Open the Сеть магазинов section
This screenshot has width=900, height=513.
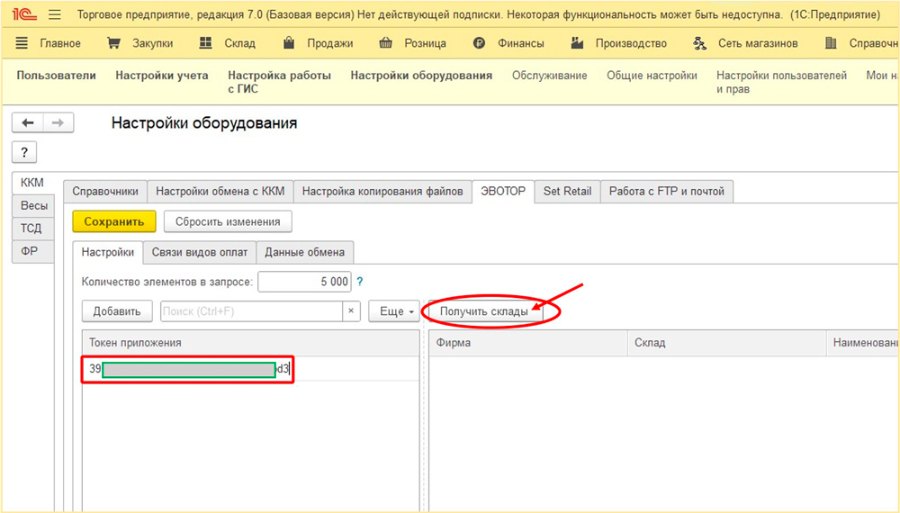point(745,43)
